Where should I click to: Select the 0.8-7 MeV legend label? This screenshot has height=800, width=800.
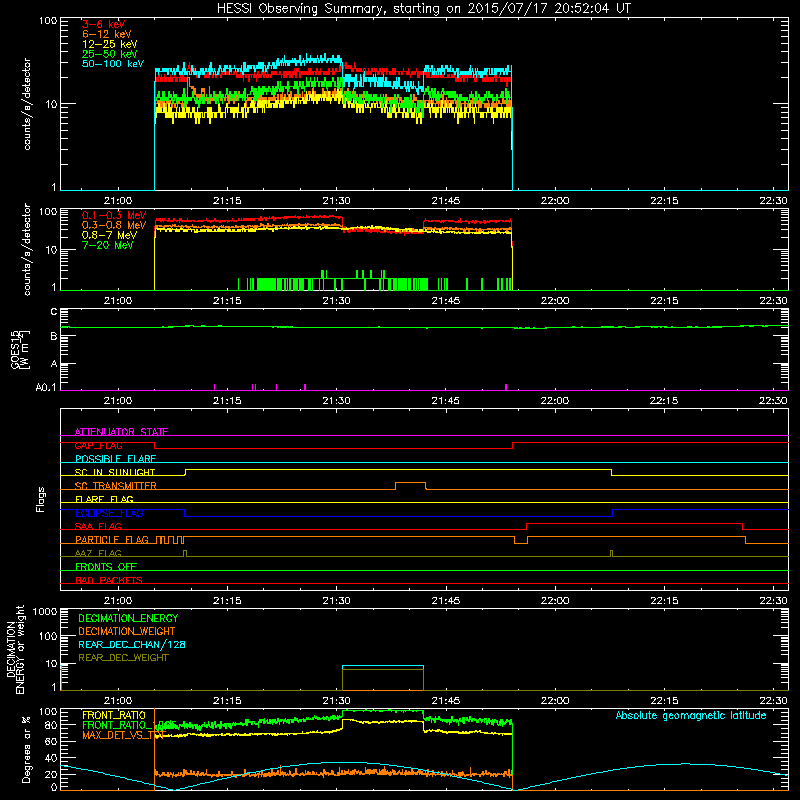point(110,235)
